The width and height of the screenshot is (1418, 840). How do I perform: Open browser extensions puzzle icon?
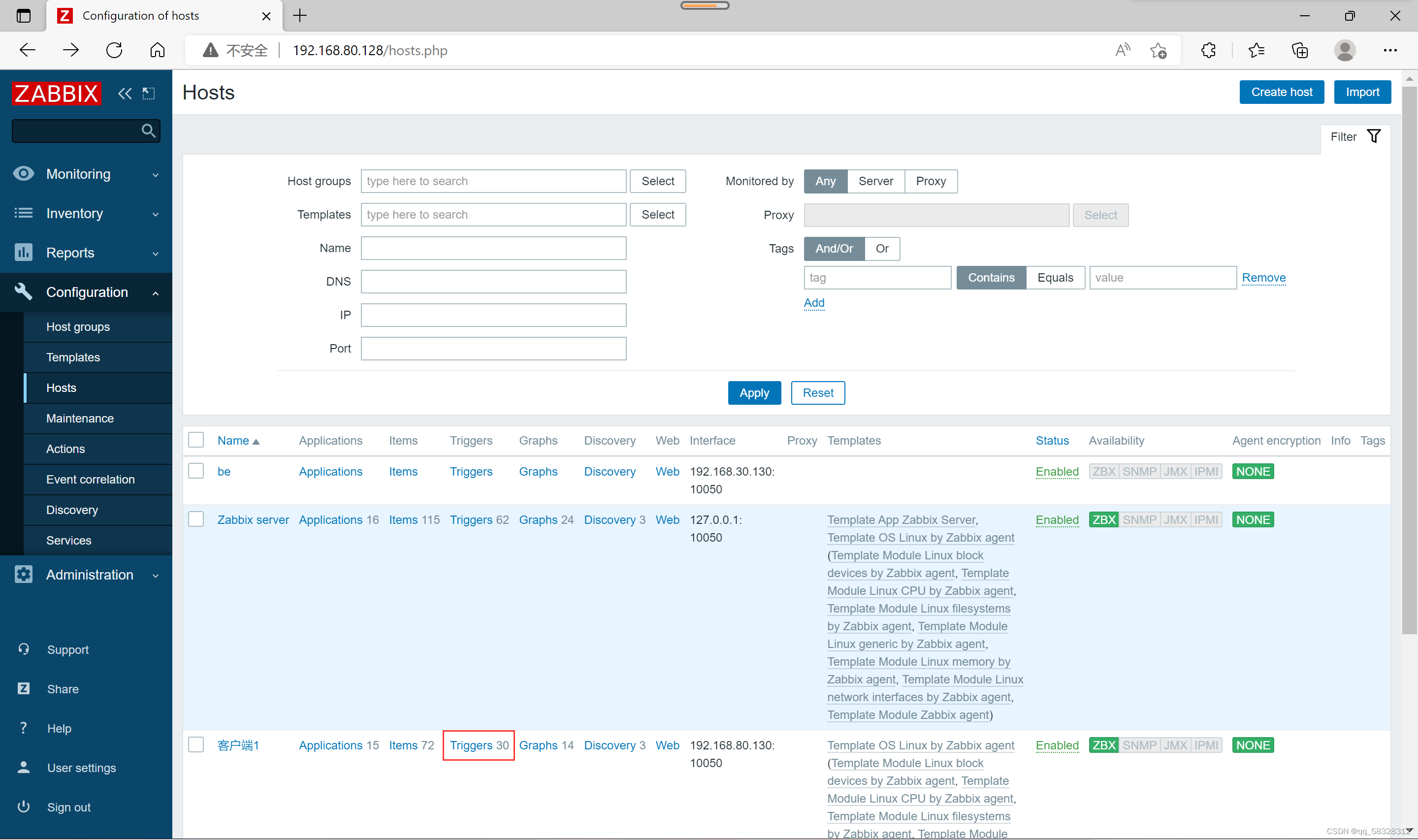[x=1208, y=50]
